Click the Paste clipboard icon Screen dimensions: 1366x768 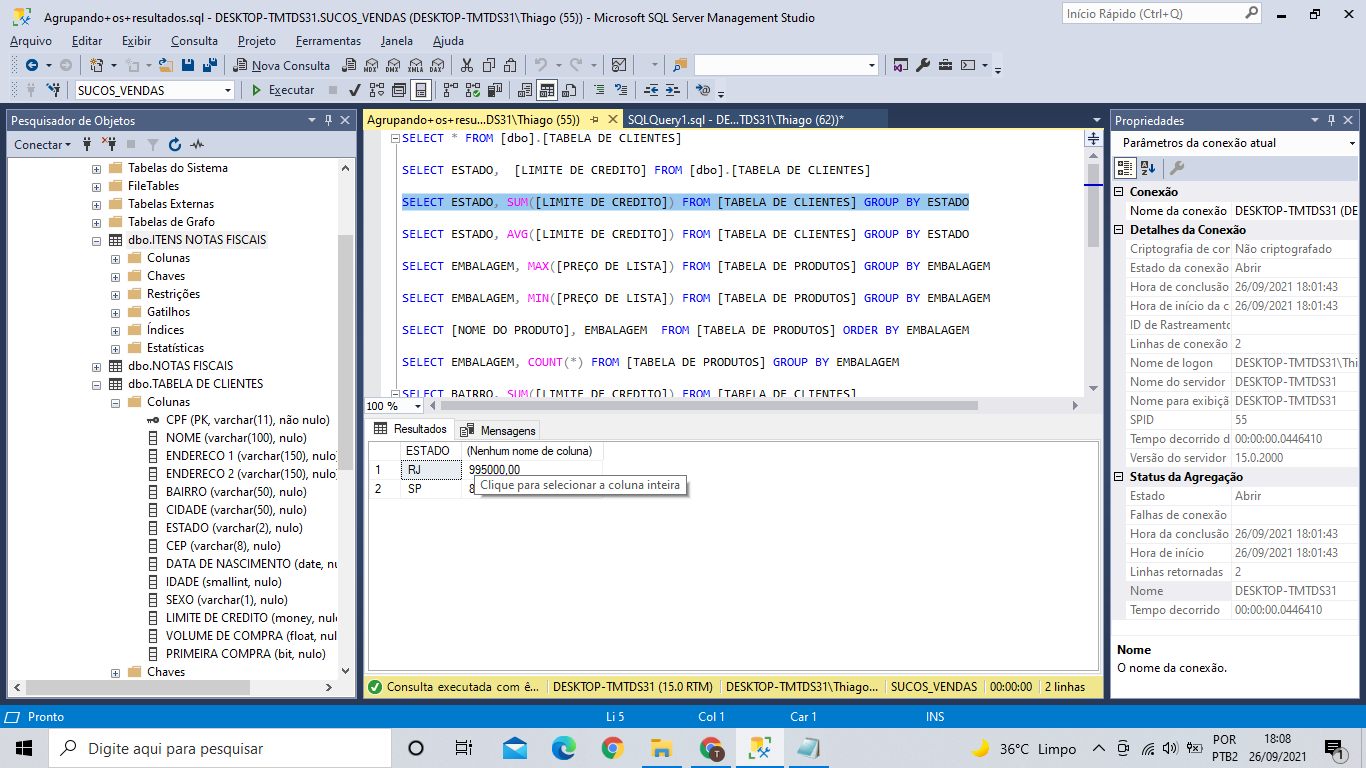510,65
